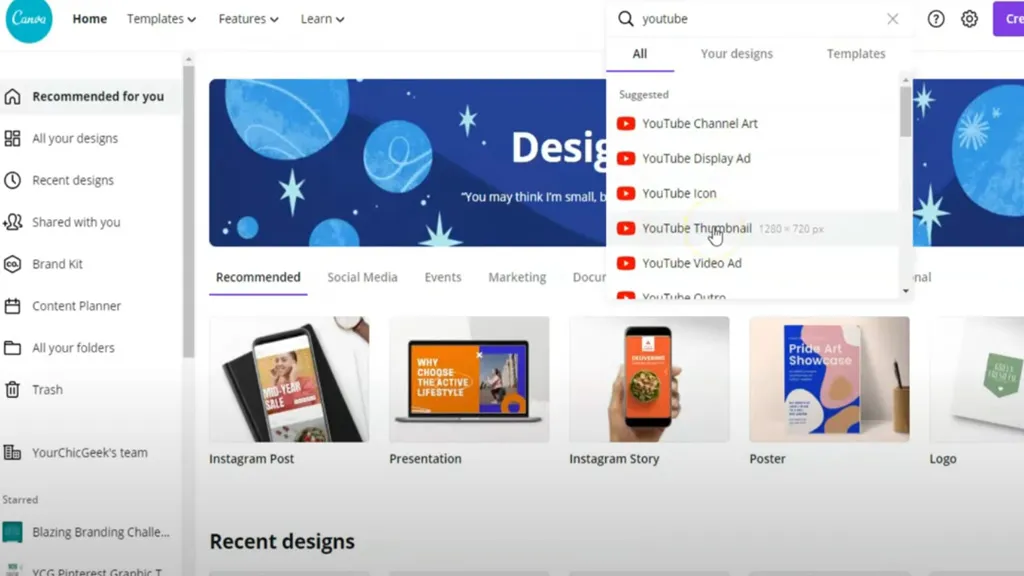Expand the Features dropdown menu
Viewport: 1024px width, 576px height.
248,19
